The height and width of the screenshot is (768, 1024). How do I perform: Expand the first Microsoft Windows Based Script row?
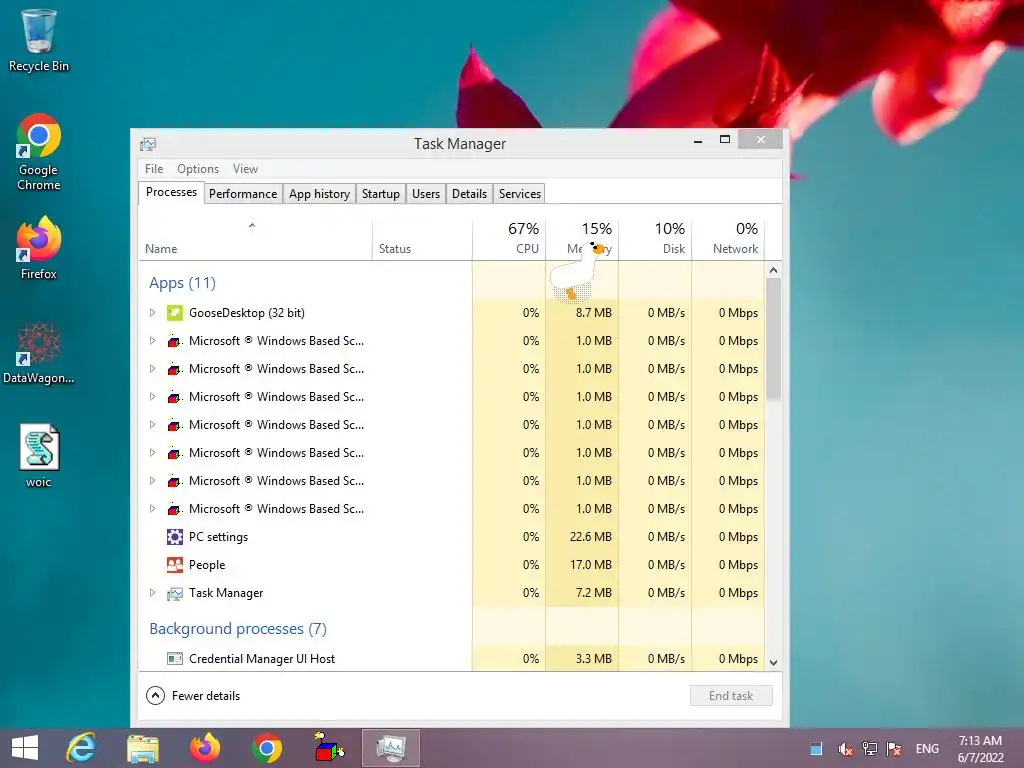[x=152, y=341]
